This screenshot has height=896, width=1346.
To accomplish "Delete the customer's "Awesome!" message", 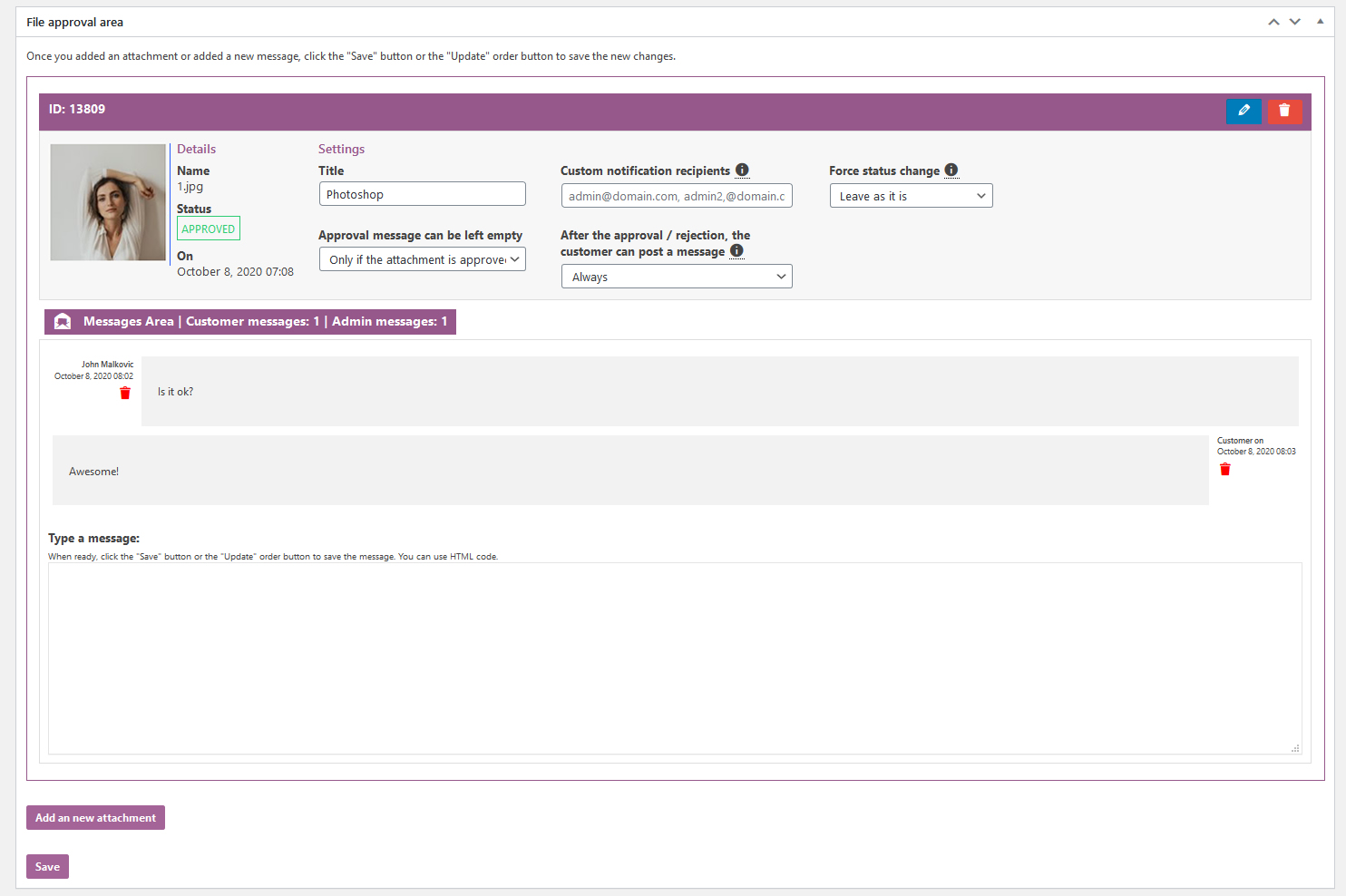I will 1225,469.
